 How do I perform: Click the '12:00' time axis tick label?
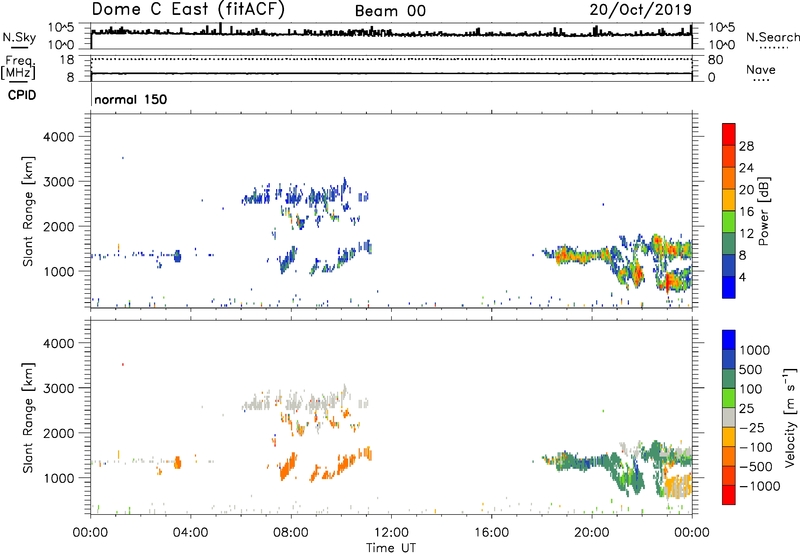point(391,533)
